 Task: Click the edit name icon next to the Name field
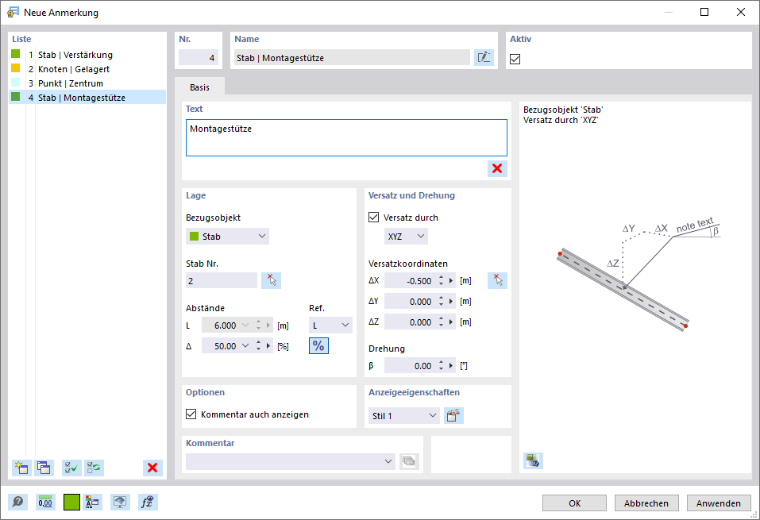click(x=484, y=58)
